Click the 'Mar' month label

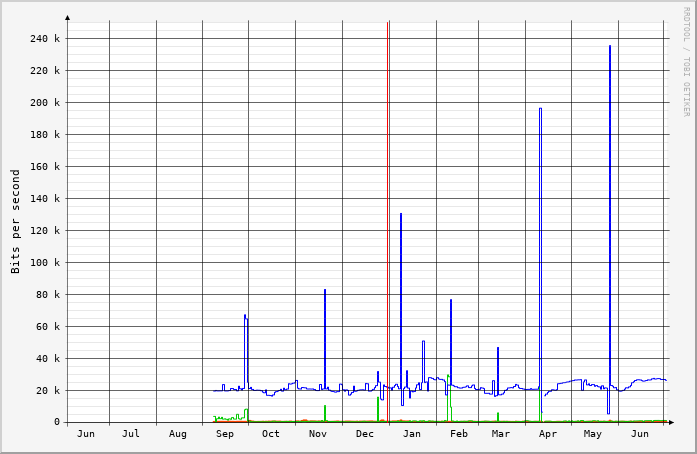pos(501,434)
